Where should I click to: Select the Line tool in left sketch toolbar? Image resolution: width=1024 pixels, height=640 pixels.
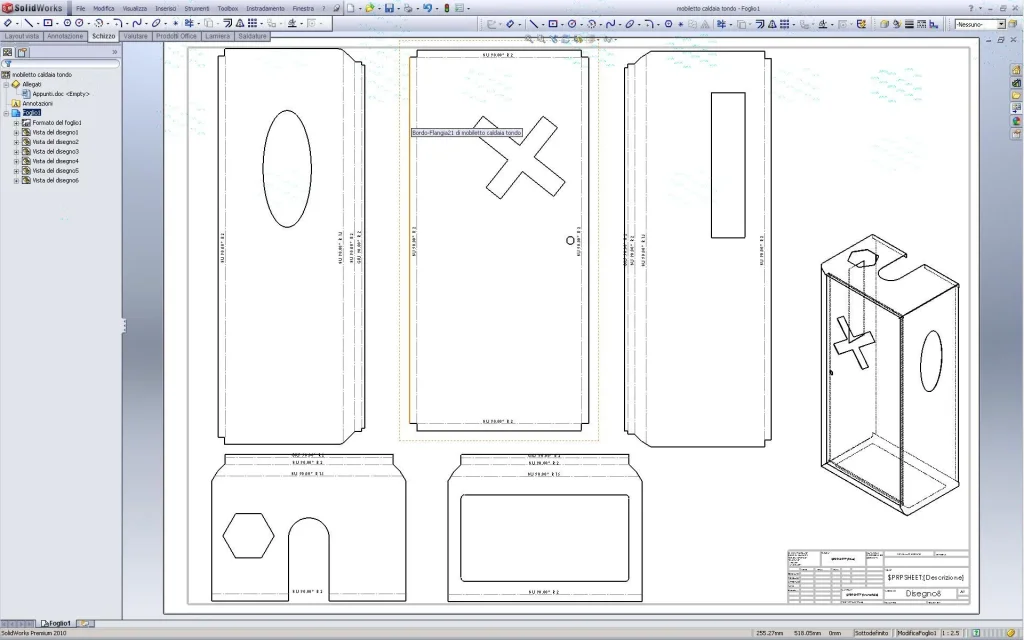click(29, 23)
